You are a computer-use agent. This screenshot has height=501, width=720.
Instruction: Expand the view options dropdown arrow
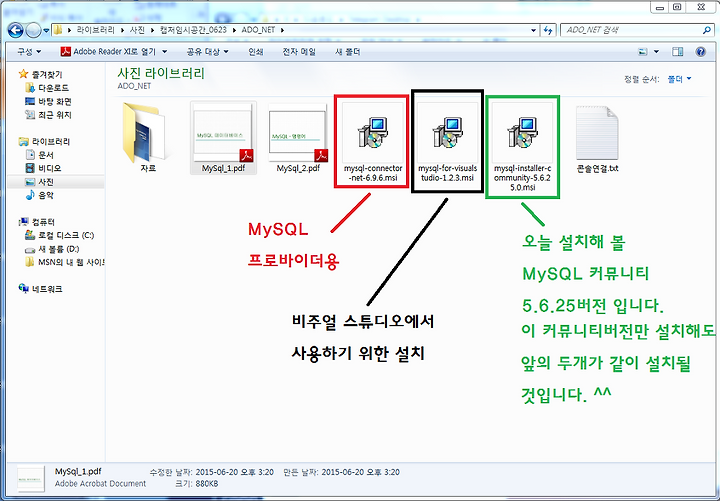pyautogui.click(x=656, y=52)
